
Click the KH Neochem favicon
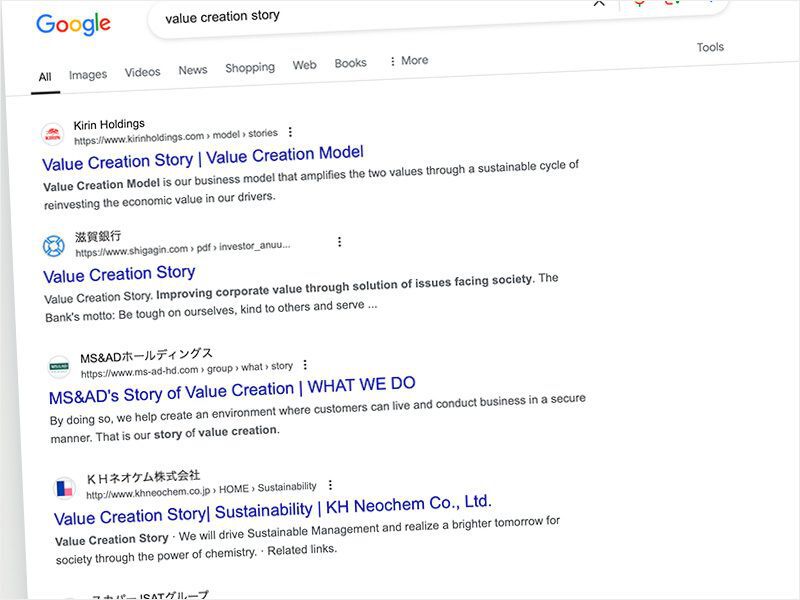click(64, 488)
